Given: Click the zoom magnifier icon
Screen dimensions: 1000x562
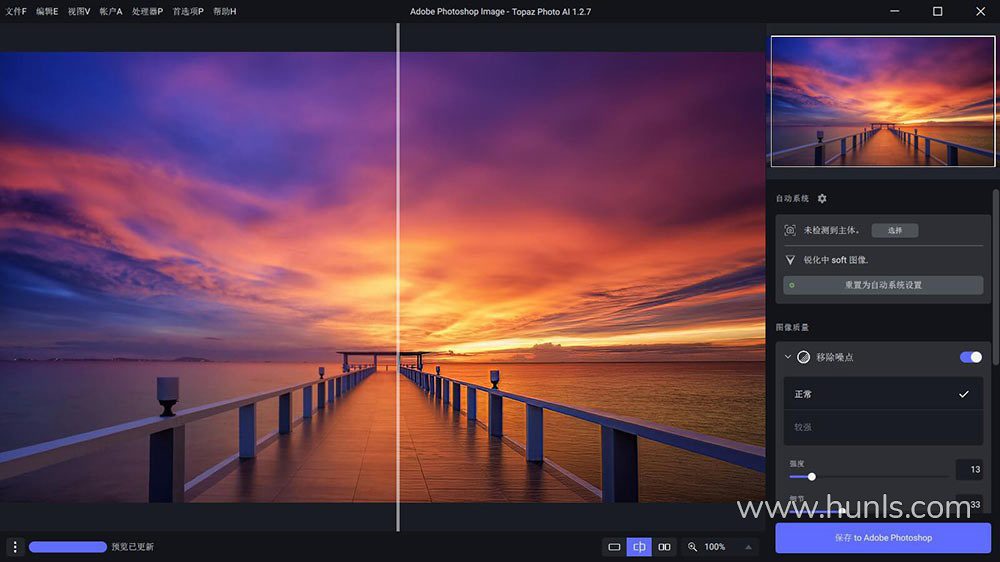Looking at the screenshot, I should point(693,547).
